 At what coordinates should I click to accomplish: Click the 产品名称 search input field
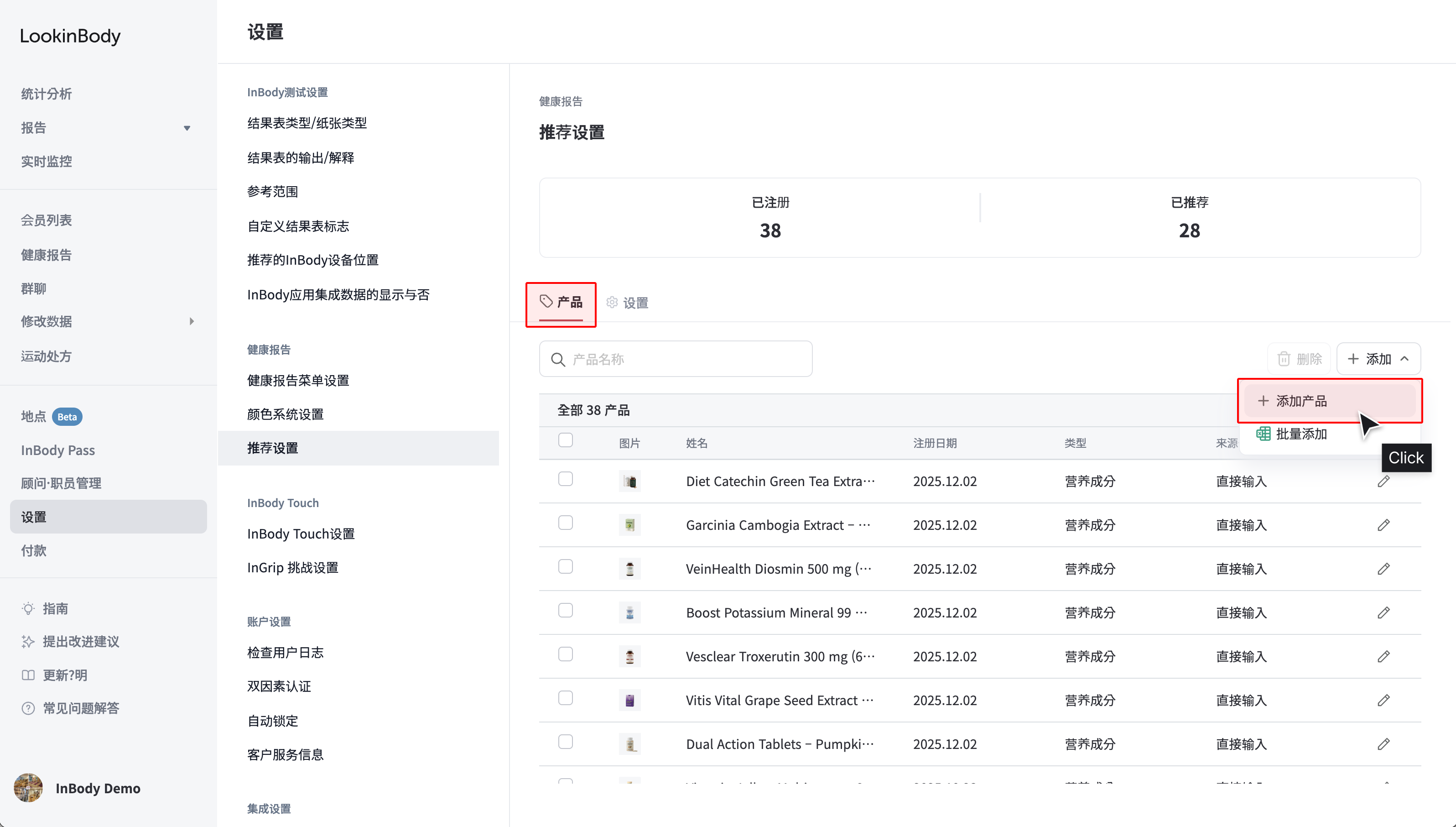[x=676, y=359]
